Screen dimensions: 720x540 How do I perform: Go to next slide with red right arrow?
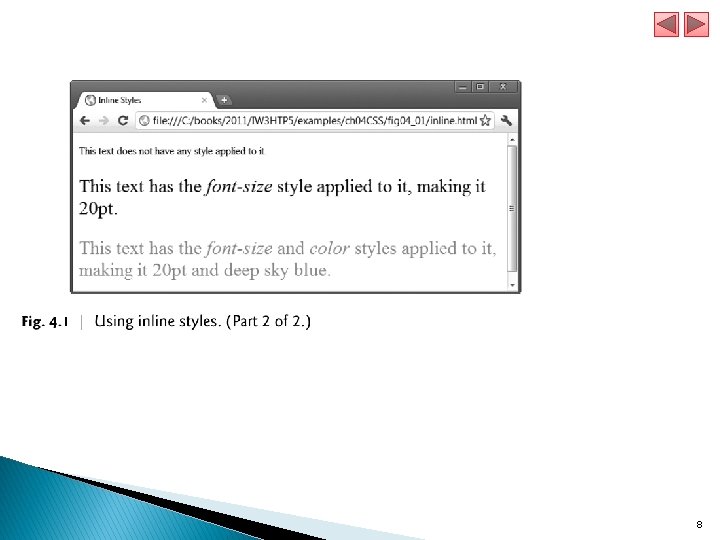coord(696,24)
